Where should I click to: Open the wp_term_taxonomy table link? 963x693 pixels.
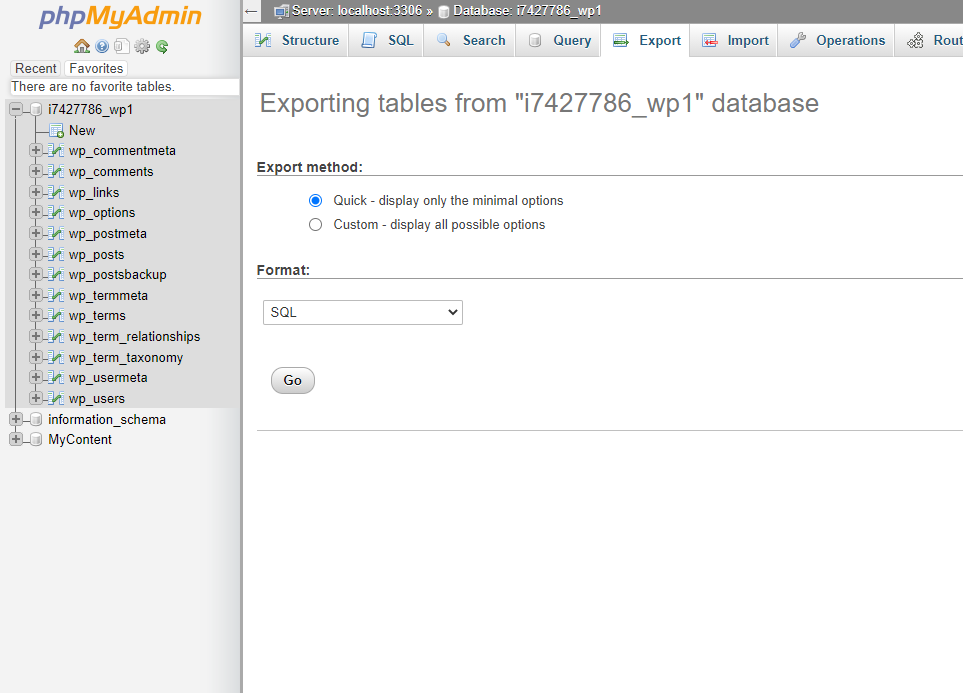(126, 358)
